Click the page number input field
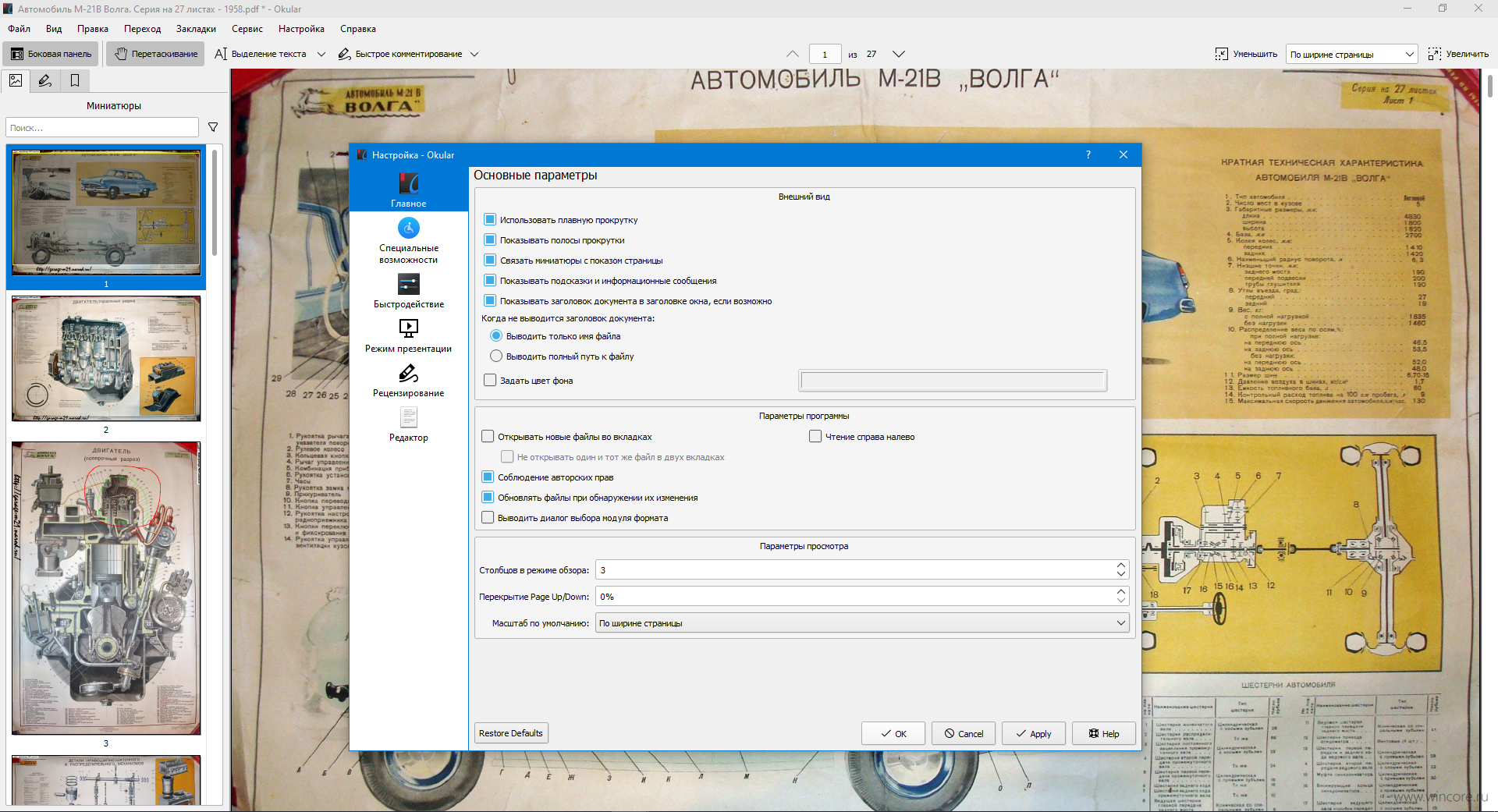 pyautogui.click(x=825, y=54)
